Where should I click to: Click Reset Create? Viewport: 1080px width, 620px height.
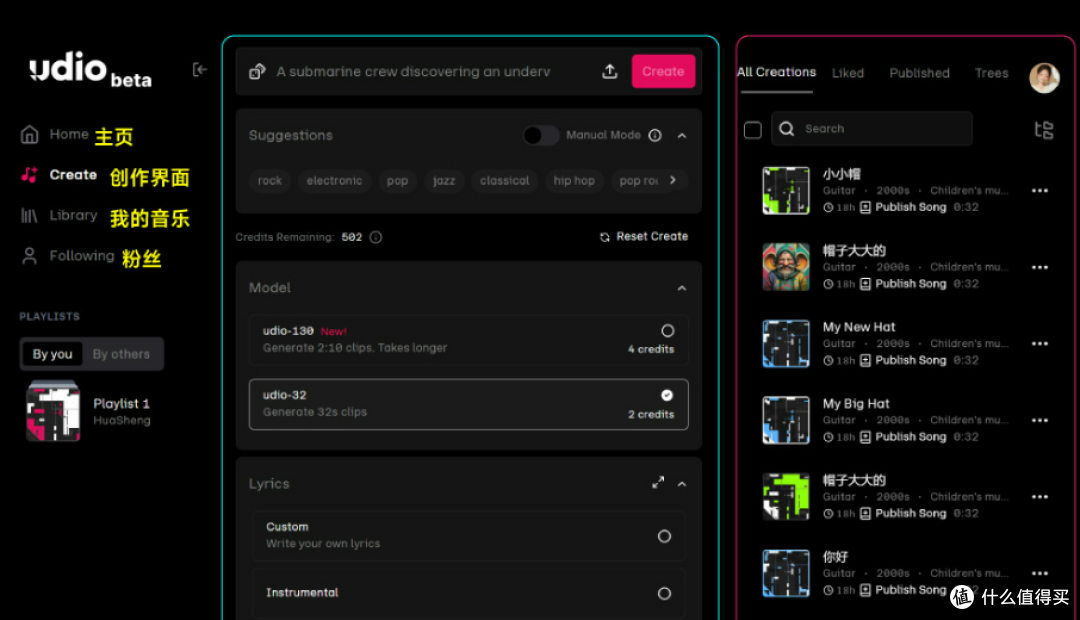pyautogui.click(x=643, y=236)
